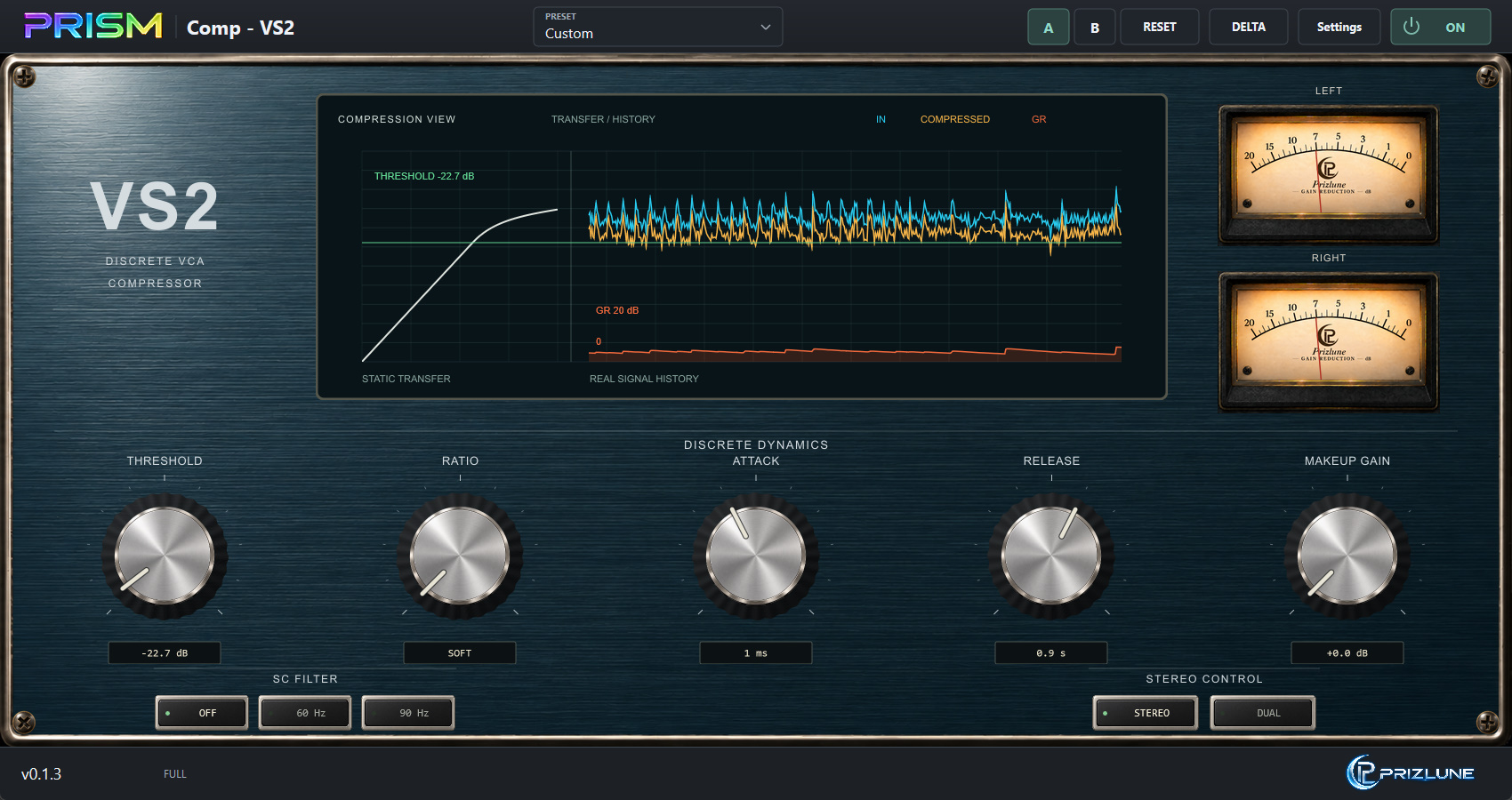This screenshot has width=1512, height=800.
Task: Set SC Filter to 90 Hz
Action: click(408, 713)
